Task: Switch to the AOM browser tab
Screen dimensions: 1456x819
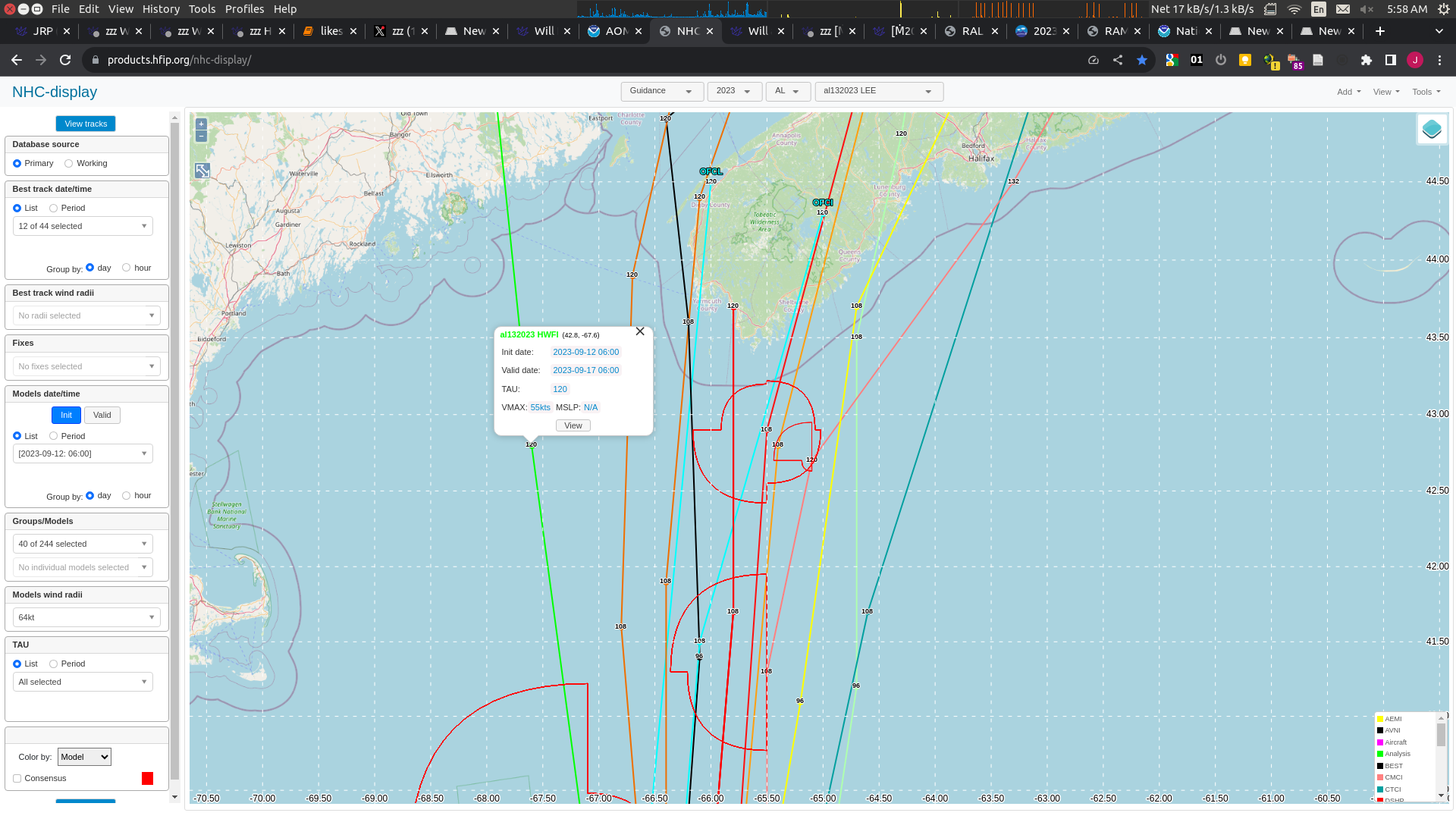Action: click(x=615, y=31)
